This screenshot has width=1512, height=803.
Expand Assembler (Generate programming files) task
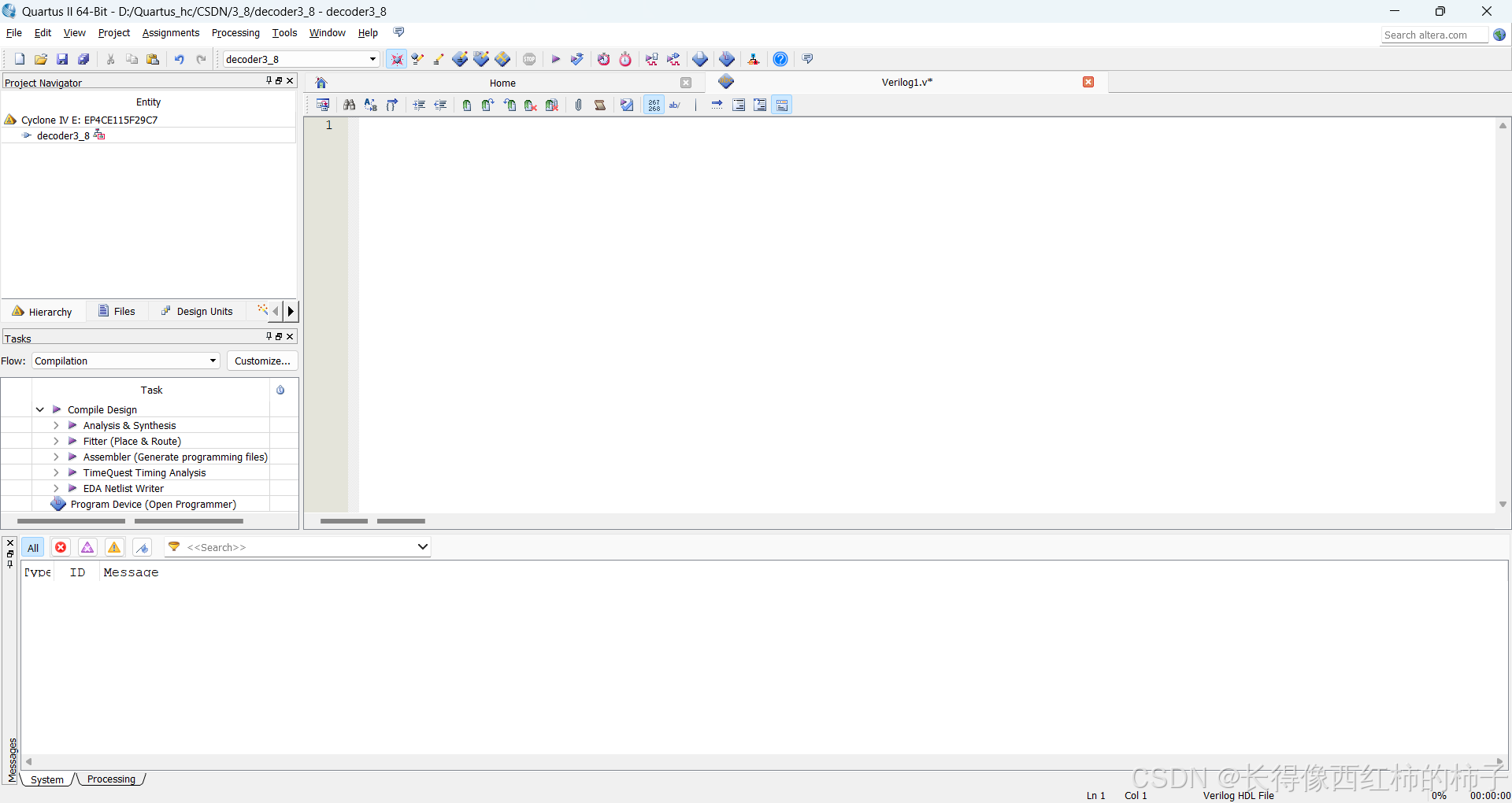point(56,457)
